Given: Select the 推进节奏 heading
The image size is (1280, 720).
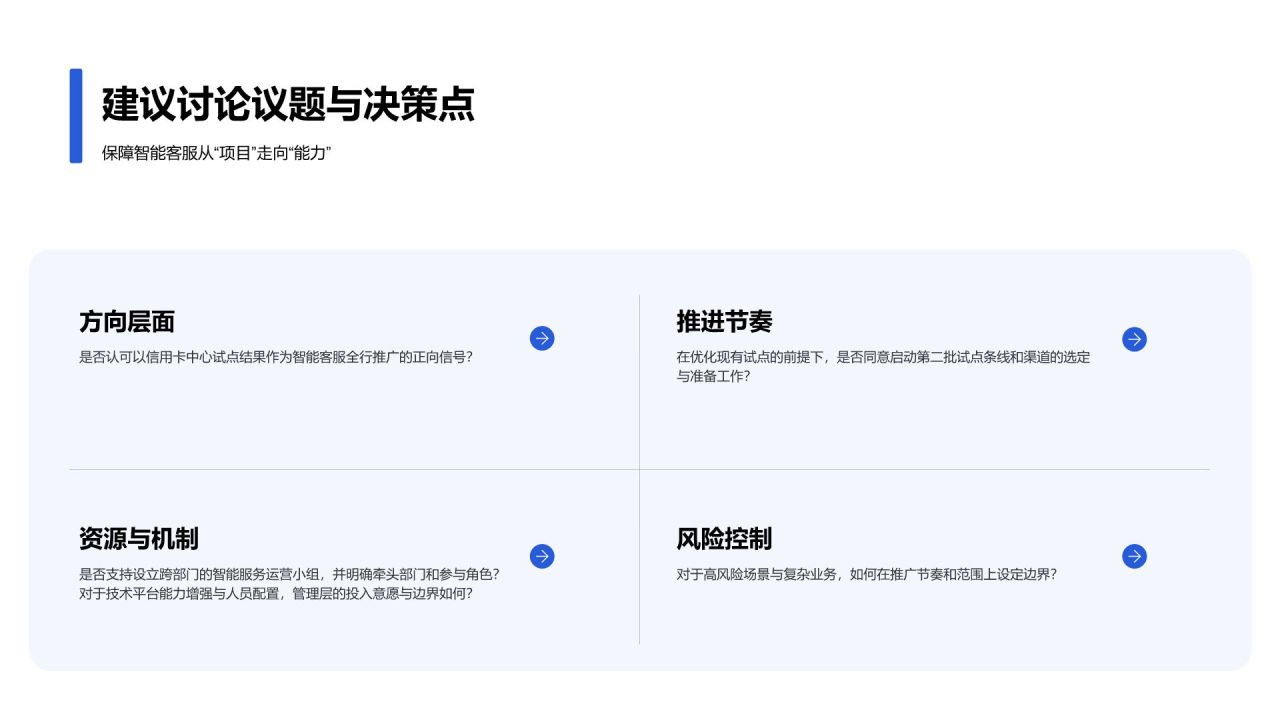Looking at the screenshot, I should (724, 322).
